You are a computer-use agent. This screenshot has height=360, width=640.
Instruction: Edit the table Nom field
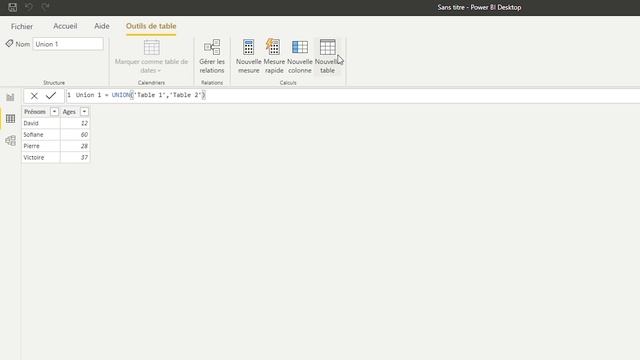(x=68, y=44)
